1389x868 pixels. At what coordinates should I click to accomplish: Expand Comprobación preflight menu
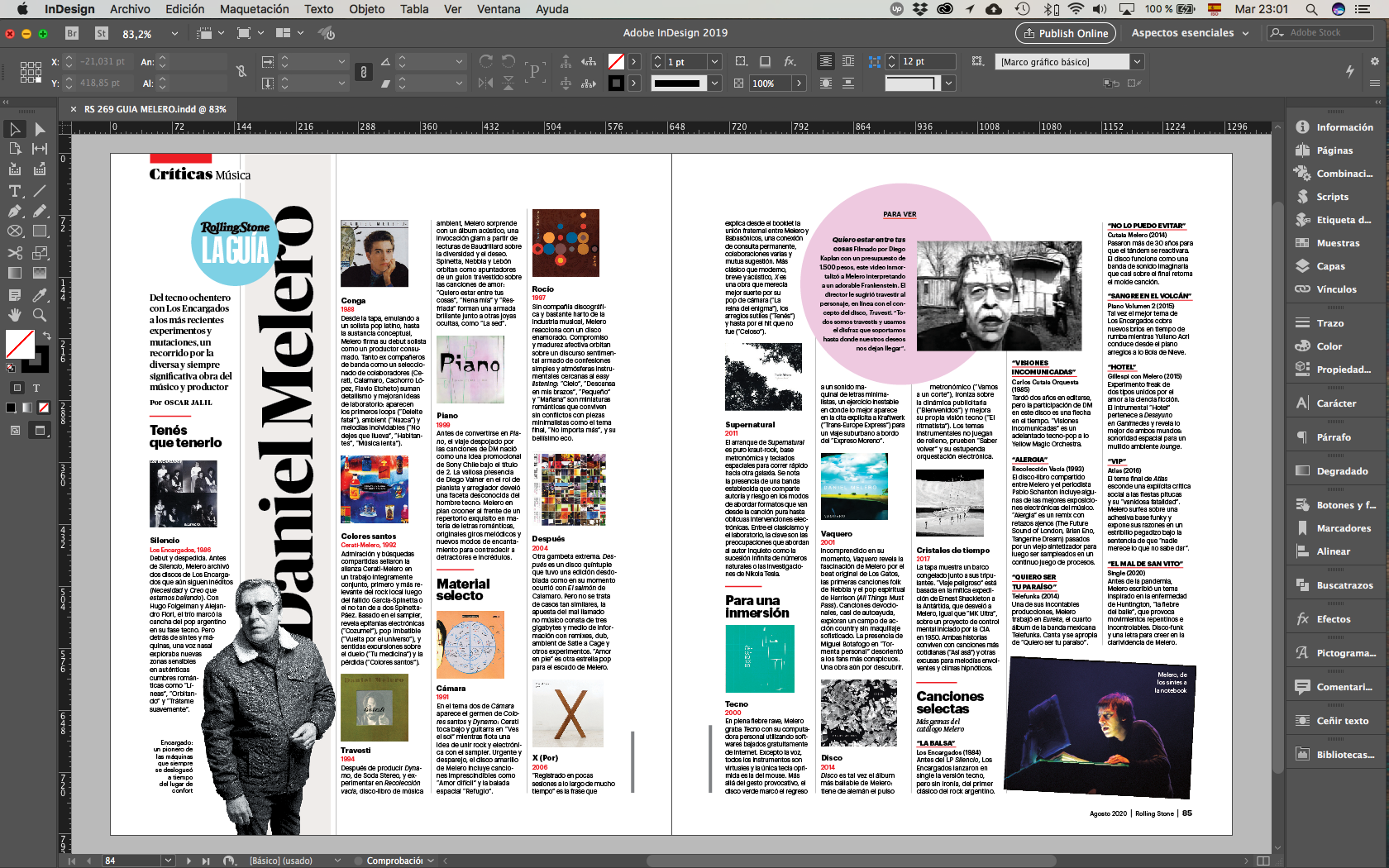point(431,861)
